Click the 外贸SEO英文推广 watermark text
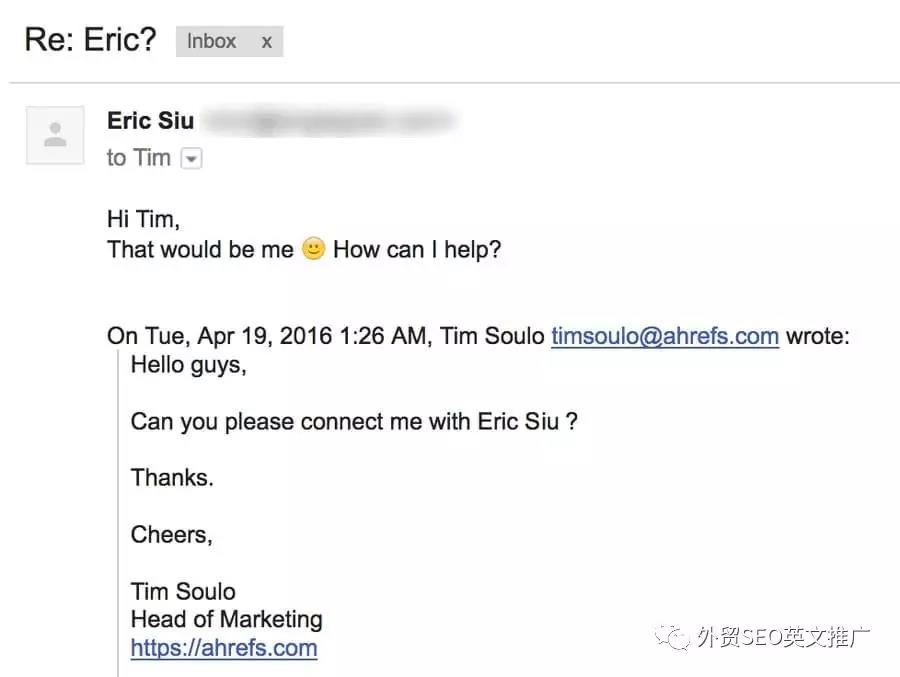Image resolution: width=900 pixels, height=677 pixels. tap(783, 637)
